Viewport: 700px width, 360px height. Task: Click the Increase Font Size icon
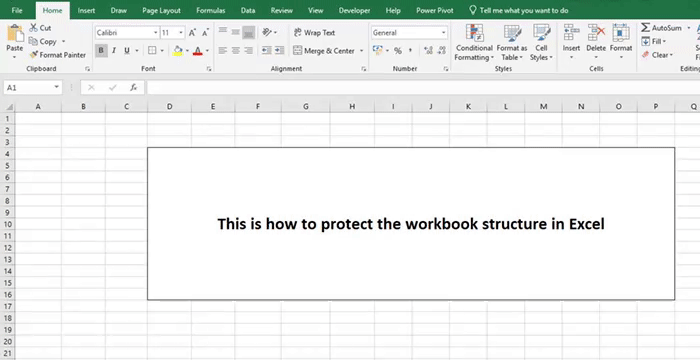[x=192, y=33]
